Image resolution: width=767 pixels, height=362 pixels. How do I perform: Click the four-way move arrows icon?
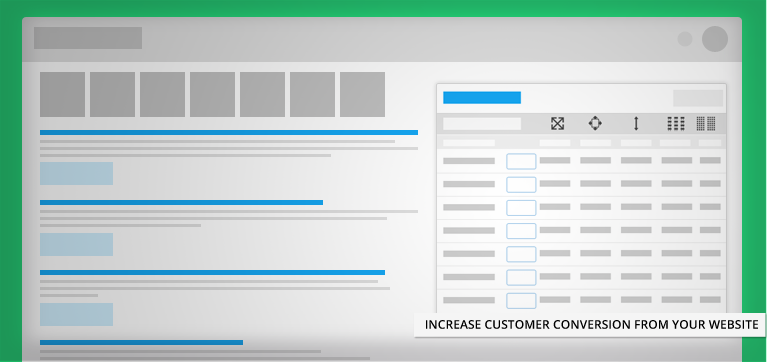tap(595, 123)
